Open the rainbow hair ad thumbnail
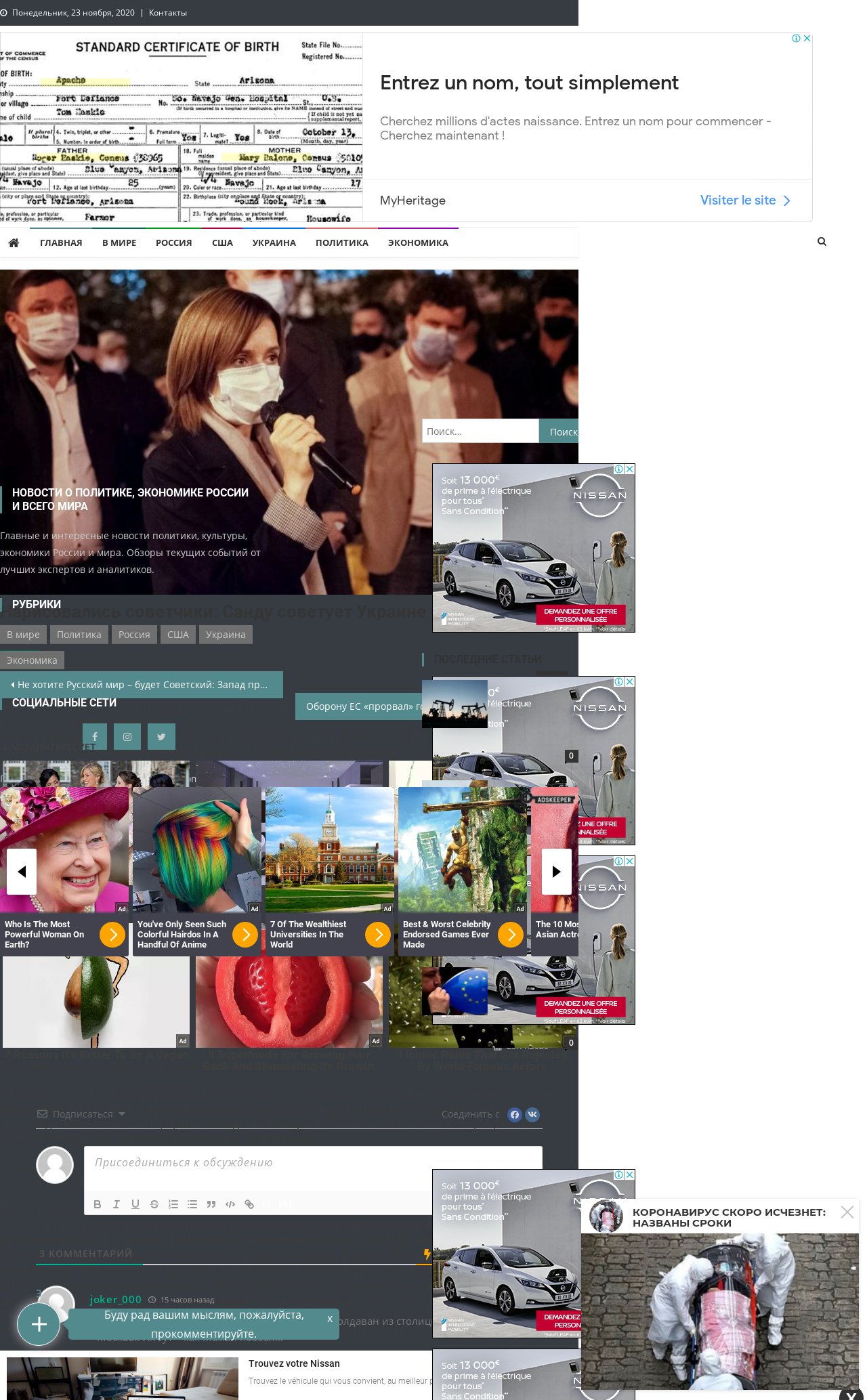 [x=197, y=849]
